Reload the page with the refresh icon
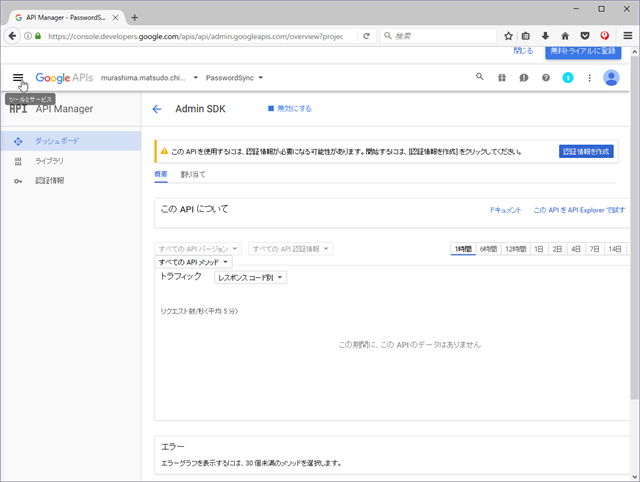 [x=366, y=36]
